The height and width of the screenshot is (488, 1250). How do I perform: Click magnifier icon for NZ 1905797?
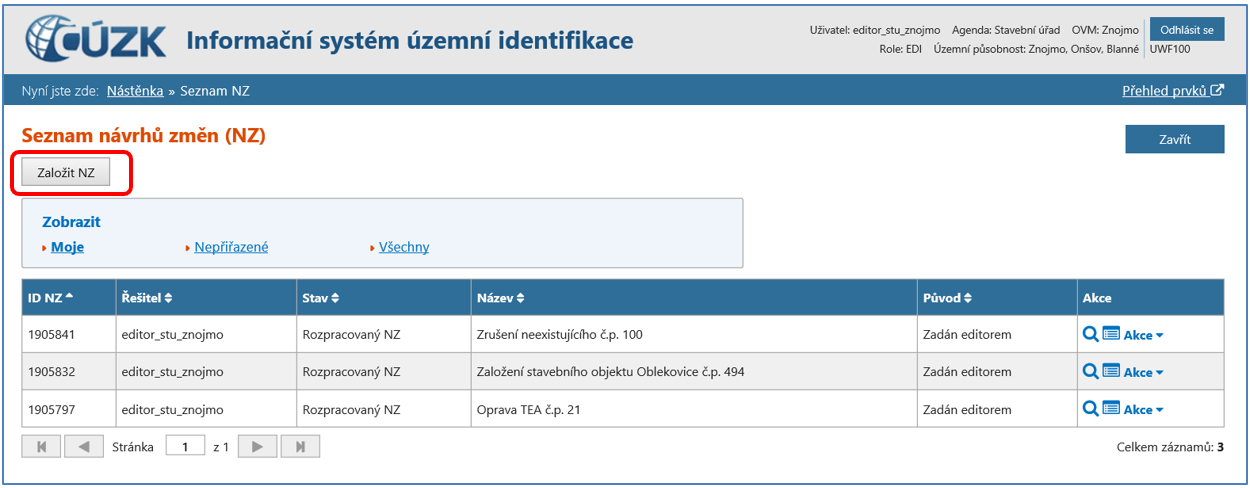[1090, 409]
